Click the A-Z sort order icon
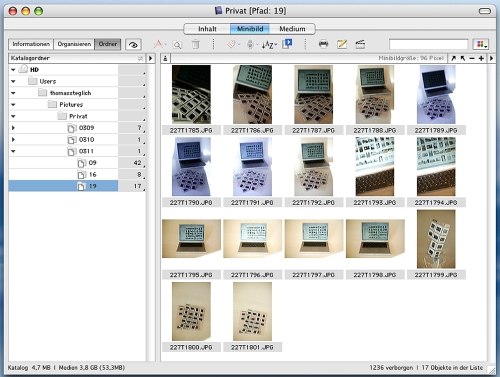The width and height of the screenshot is (500, 377). pyautogui.click(x=269, y=44)
